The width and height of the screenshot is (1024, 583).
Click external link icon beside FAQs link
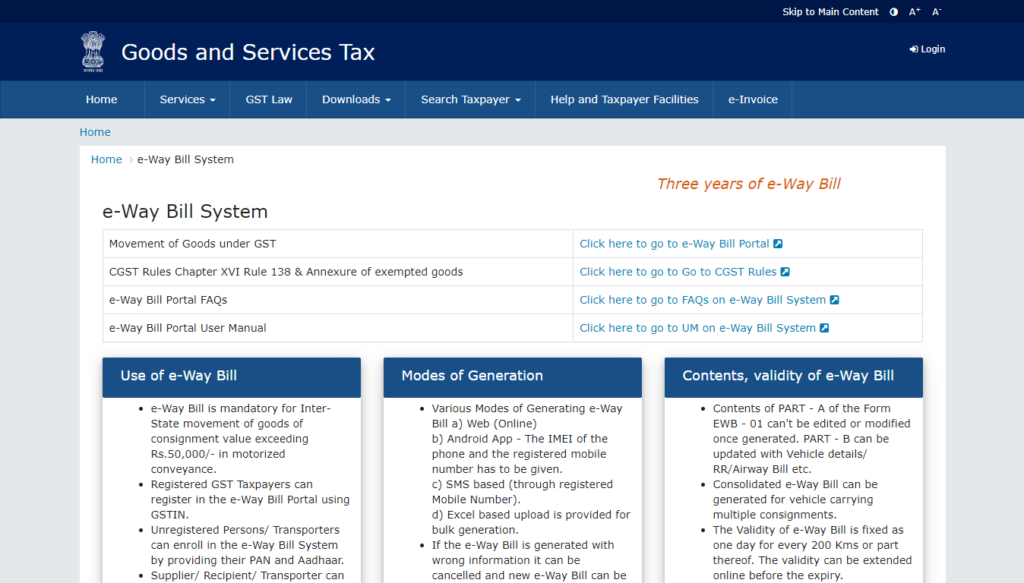[837, 299]
